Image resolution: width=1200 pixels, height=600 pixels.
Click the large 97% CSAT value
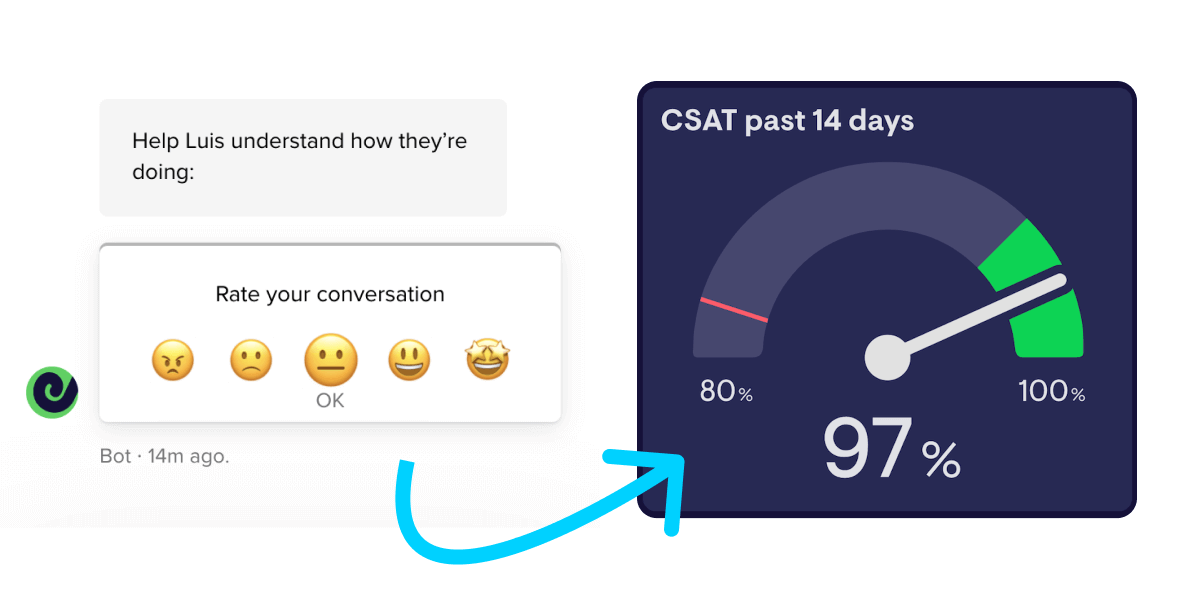(890, 450)
